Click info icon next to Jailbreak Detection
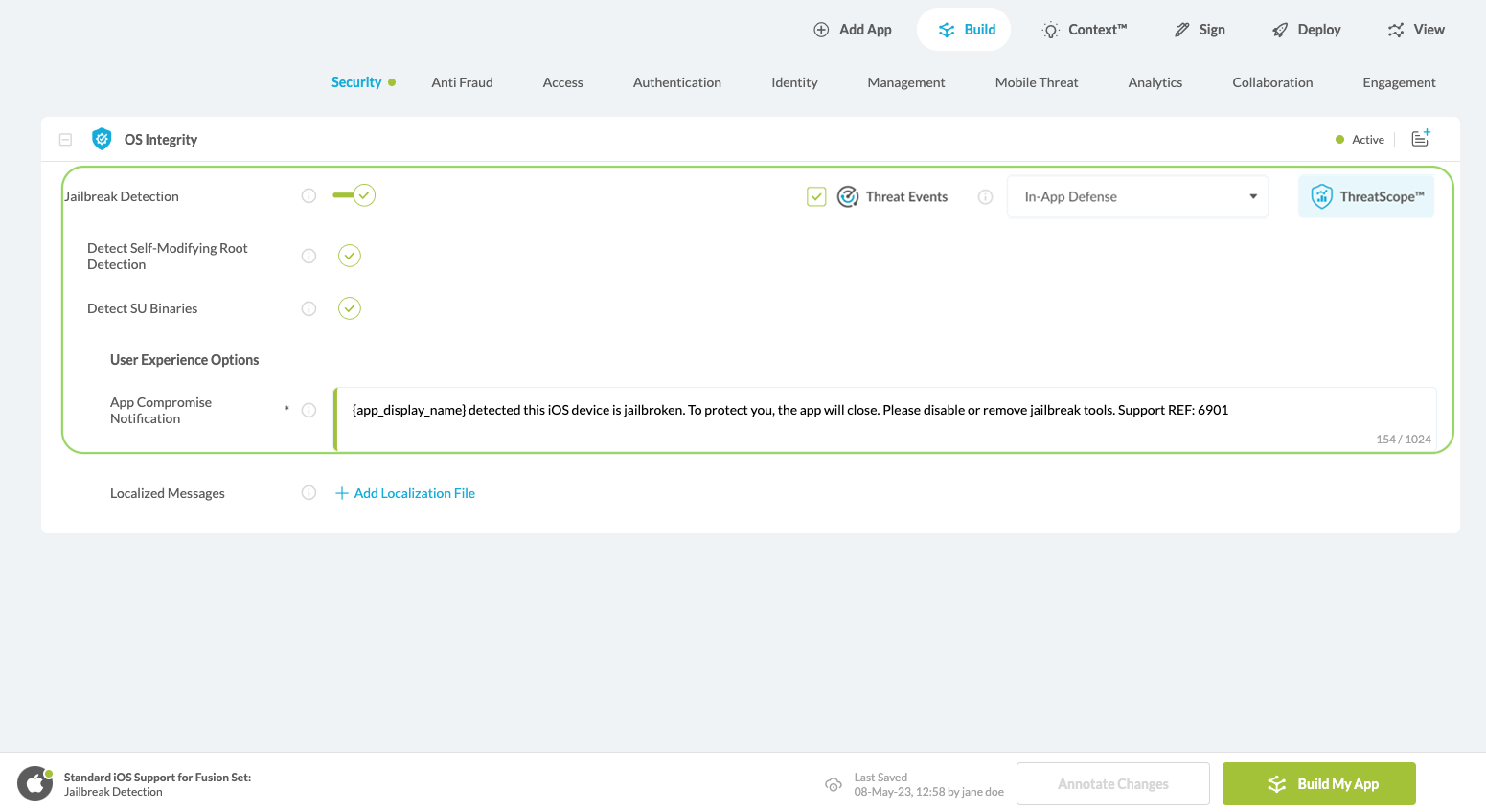Image resolution: width=1486 pixels, height=812 pixels. [309, 196]
